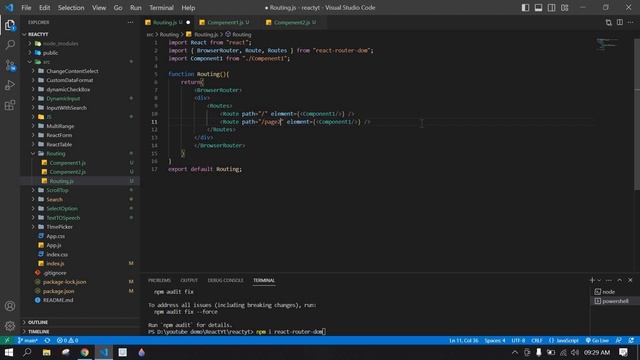Viewport: 640px width, 360px height.
Task: Toggle the bottom Panel visibility
Action: 538,8
